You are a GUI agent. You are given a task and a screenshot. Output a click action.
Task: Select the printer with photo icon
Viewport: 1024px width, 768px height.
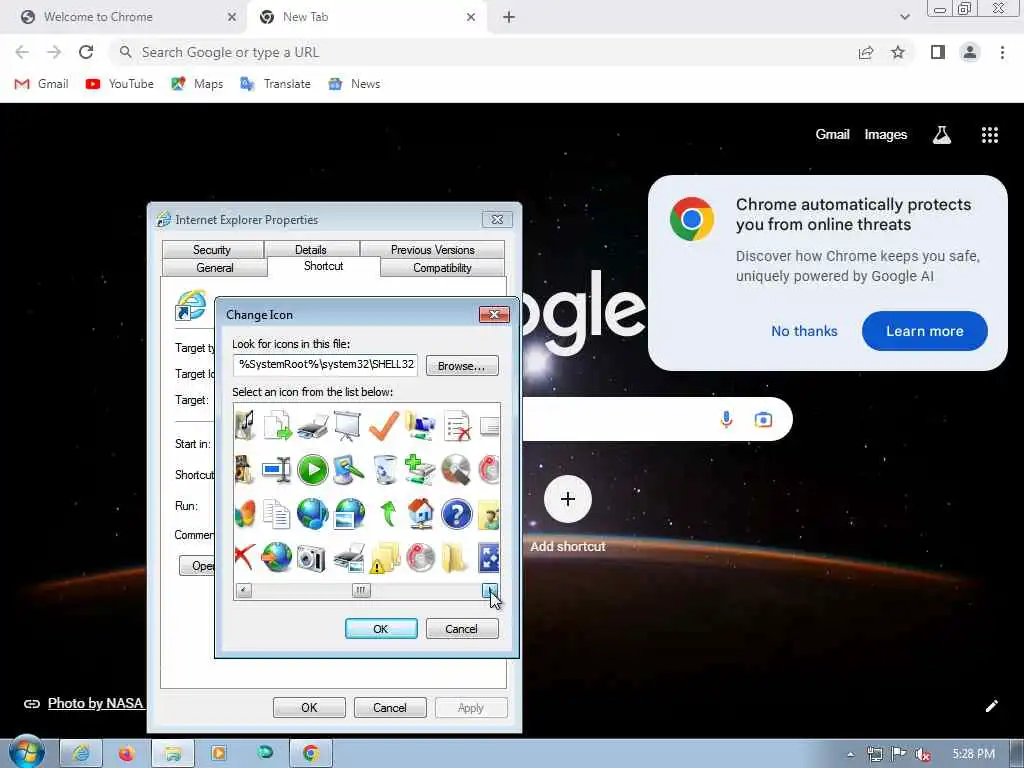349,558
